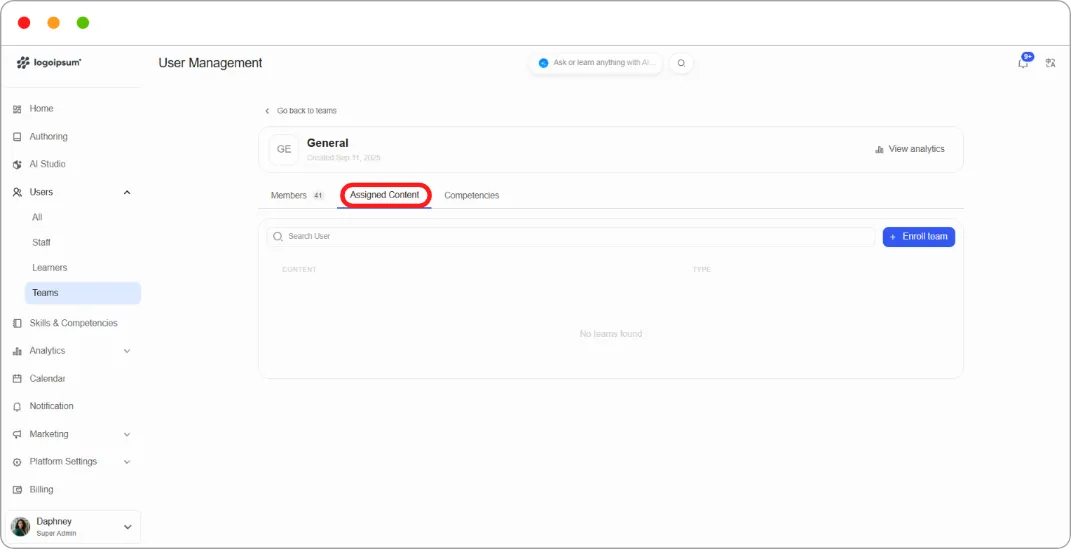Screen dimensions: 1071x549
Task: Click the back arrow beside Go back to teams
Action: coord(267,111)
